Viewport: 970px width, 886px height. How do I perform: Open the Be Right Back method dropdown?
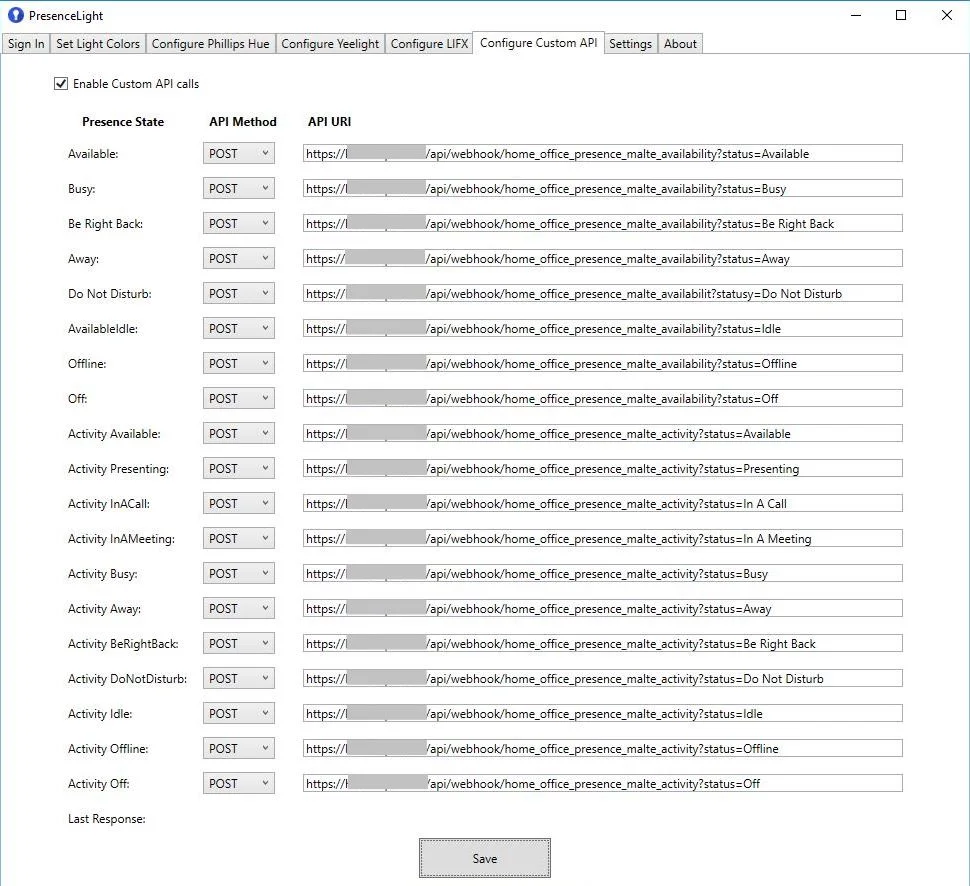pos(239,223)
